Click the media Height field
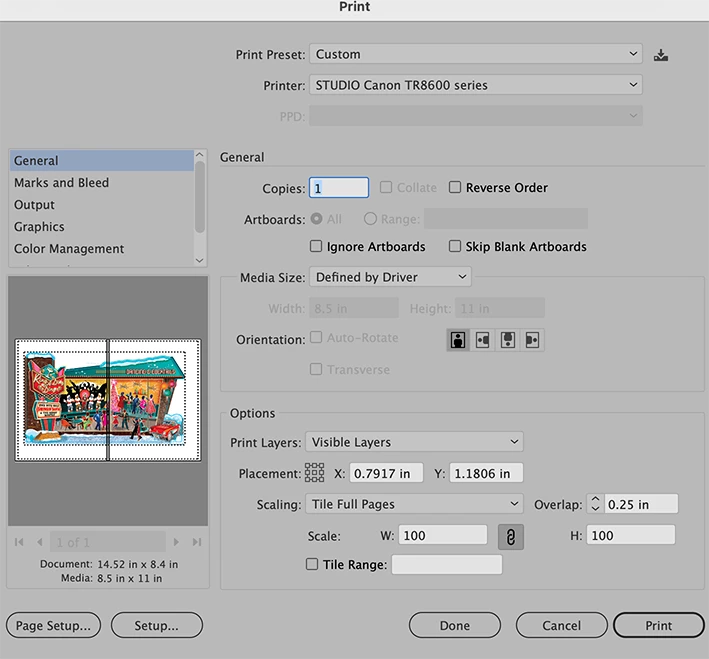The height and width of the screenshot is (659, 709). [x=500, y=308]
